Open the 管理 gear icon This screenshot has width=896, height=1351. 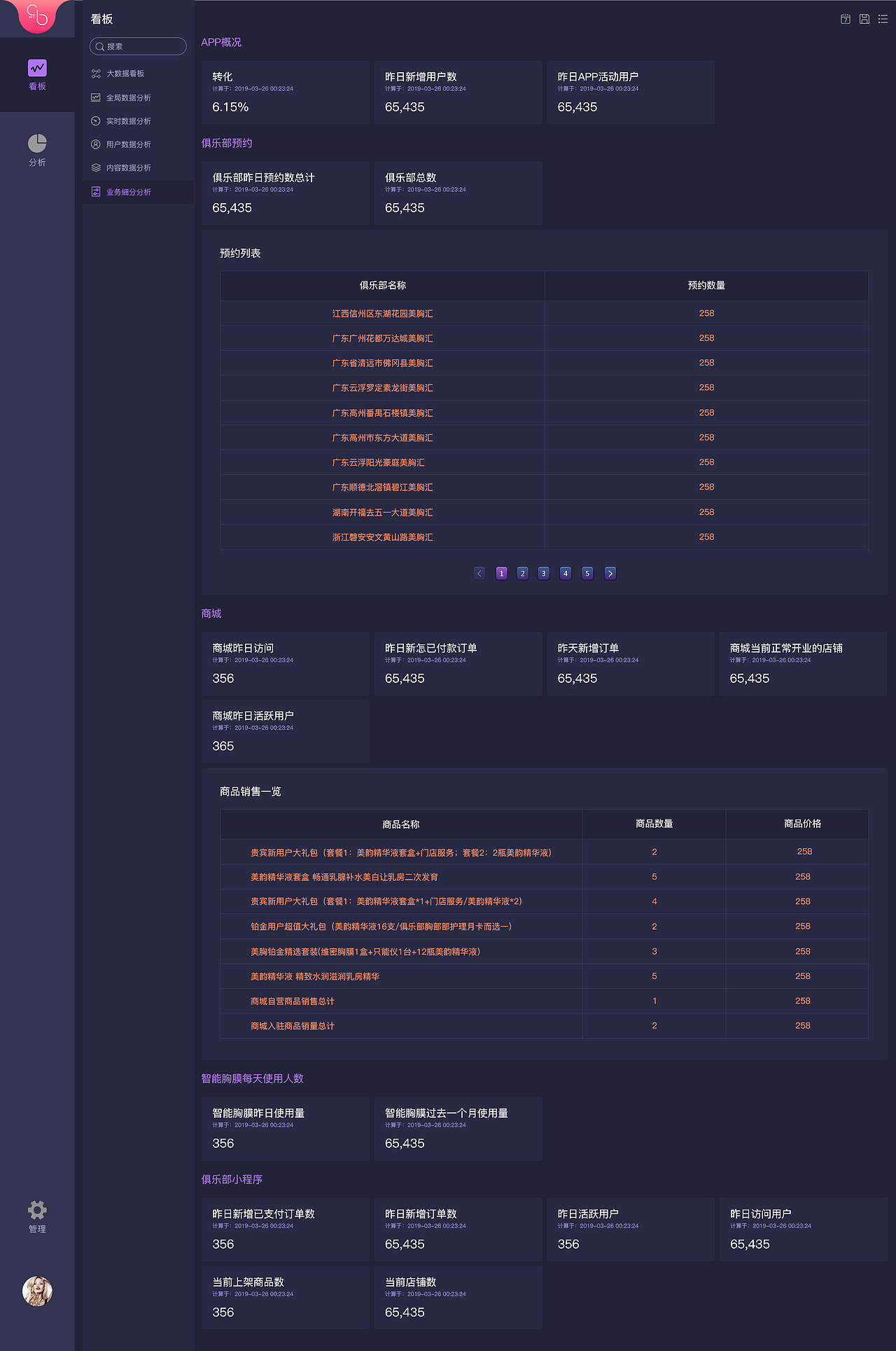[x=37, y=1210]
